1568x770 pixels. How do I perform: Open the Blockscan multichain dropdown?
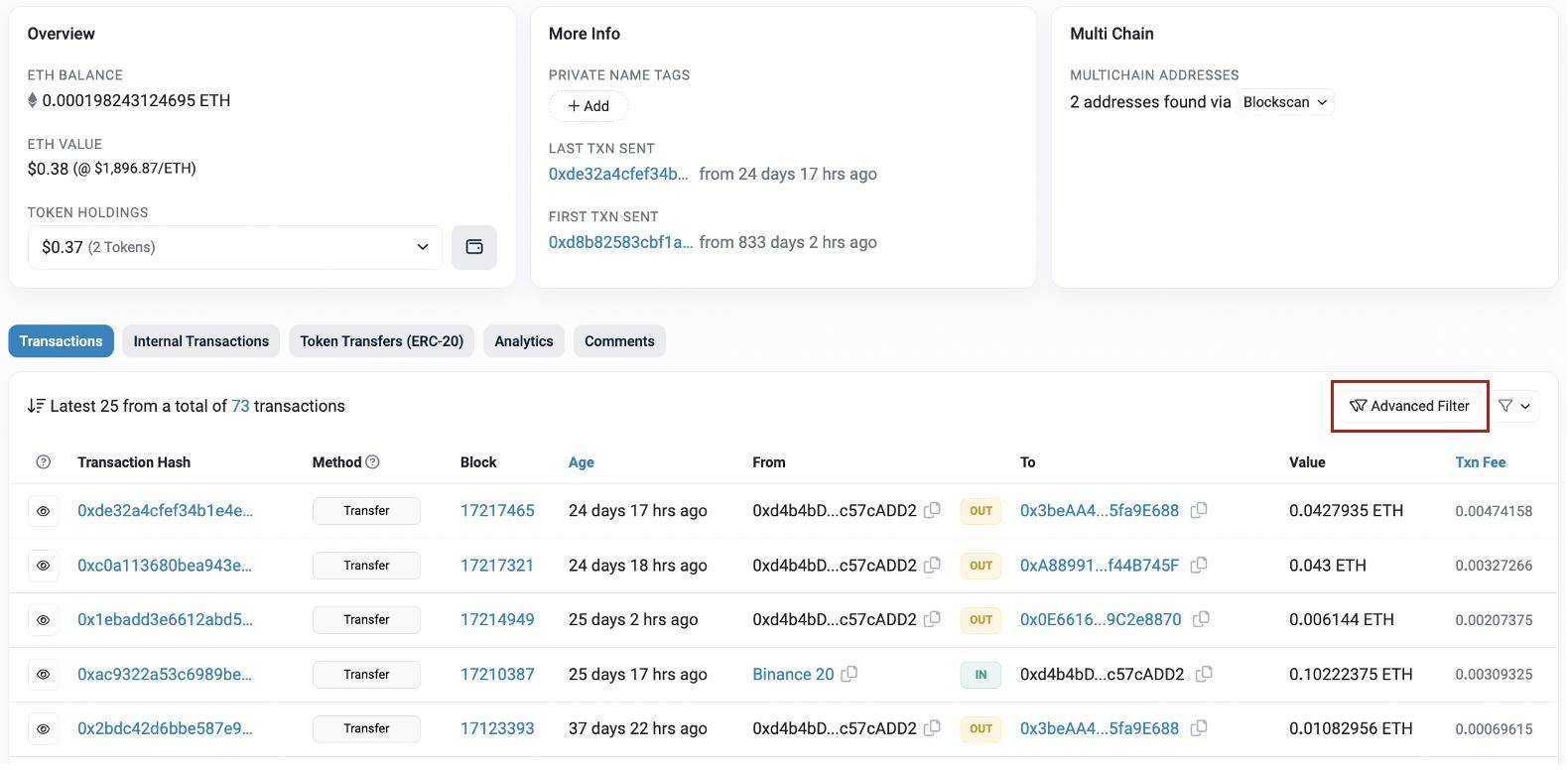pyautogui.click(x=1285, y=102)
